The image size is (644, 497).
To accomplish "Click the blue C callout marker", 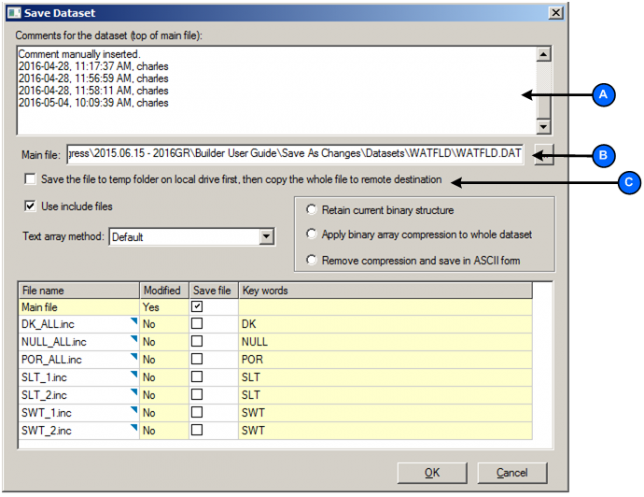I will click(629, 182).
